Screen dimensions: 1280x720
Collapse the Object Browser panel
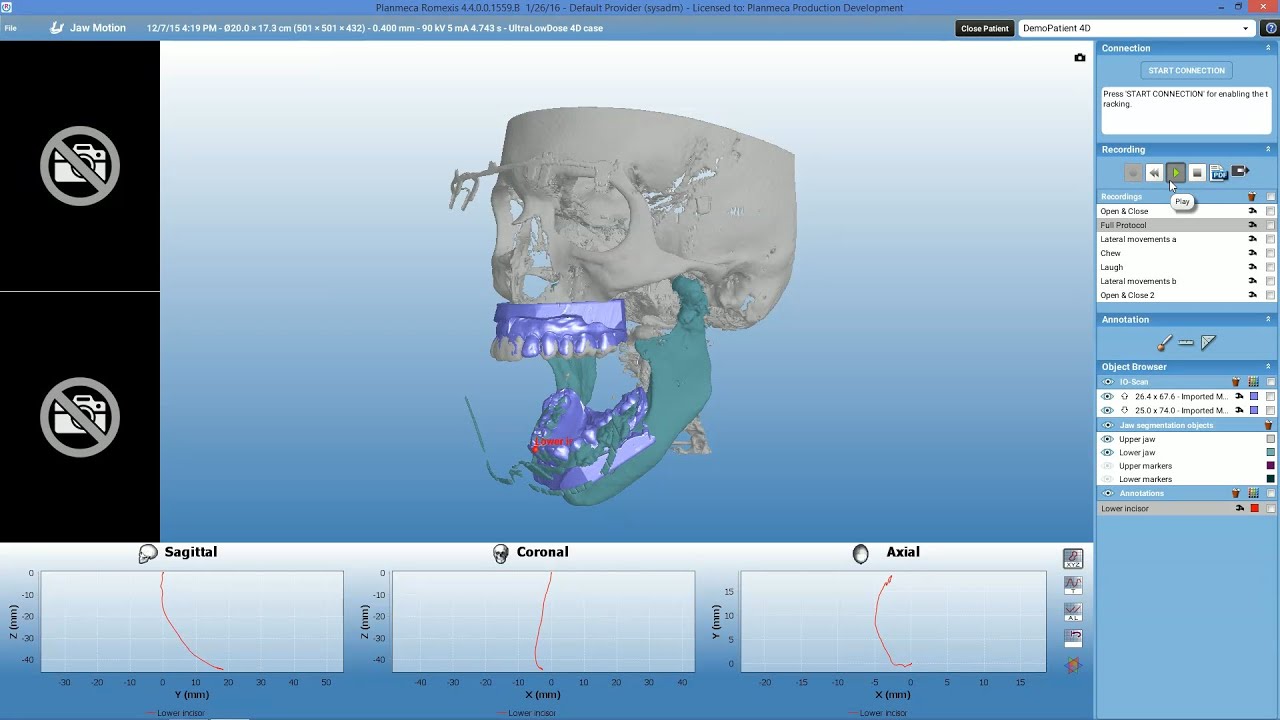pos(1268,366)
